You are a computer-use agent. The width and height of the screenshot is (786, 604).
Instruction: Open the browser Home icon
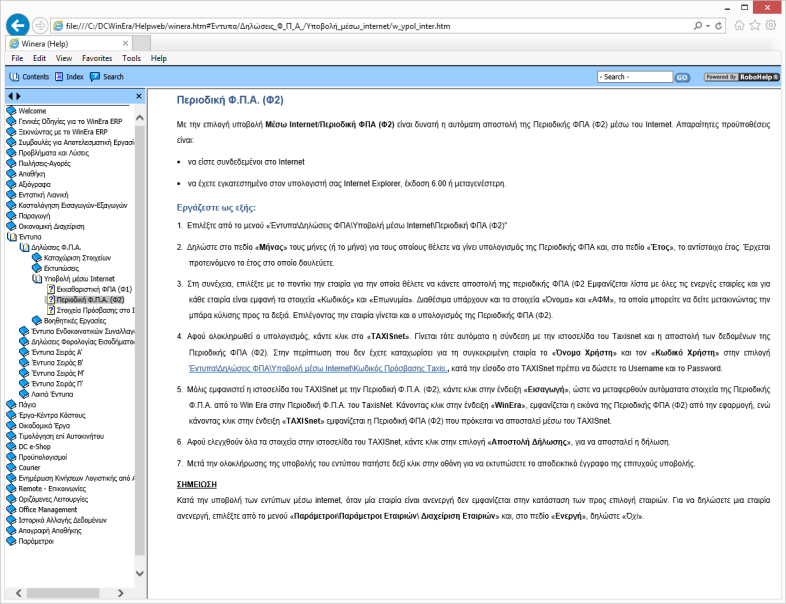739,25
